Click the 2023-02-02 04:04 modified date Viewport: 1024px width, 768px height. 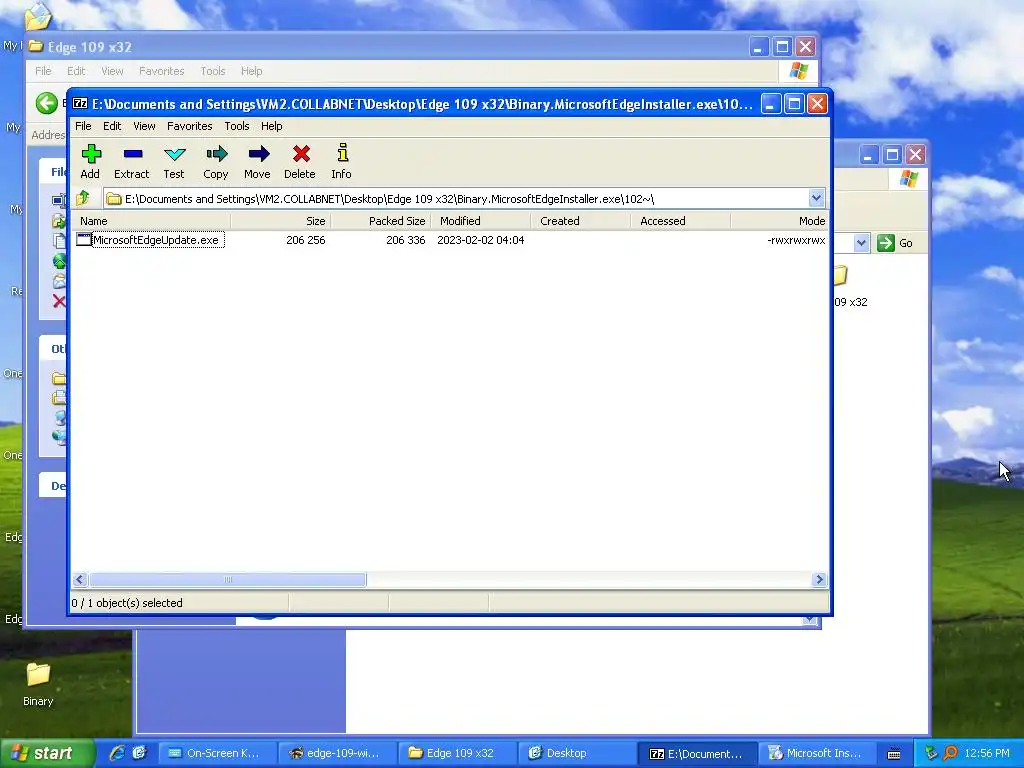coord(481,240)
